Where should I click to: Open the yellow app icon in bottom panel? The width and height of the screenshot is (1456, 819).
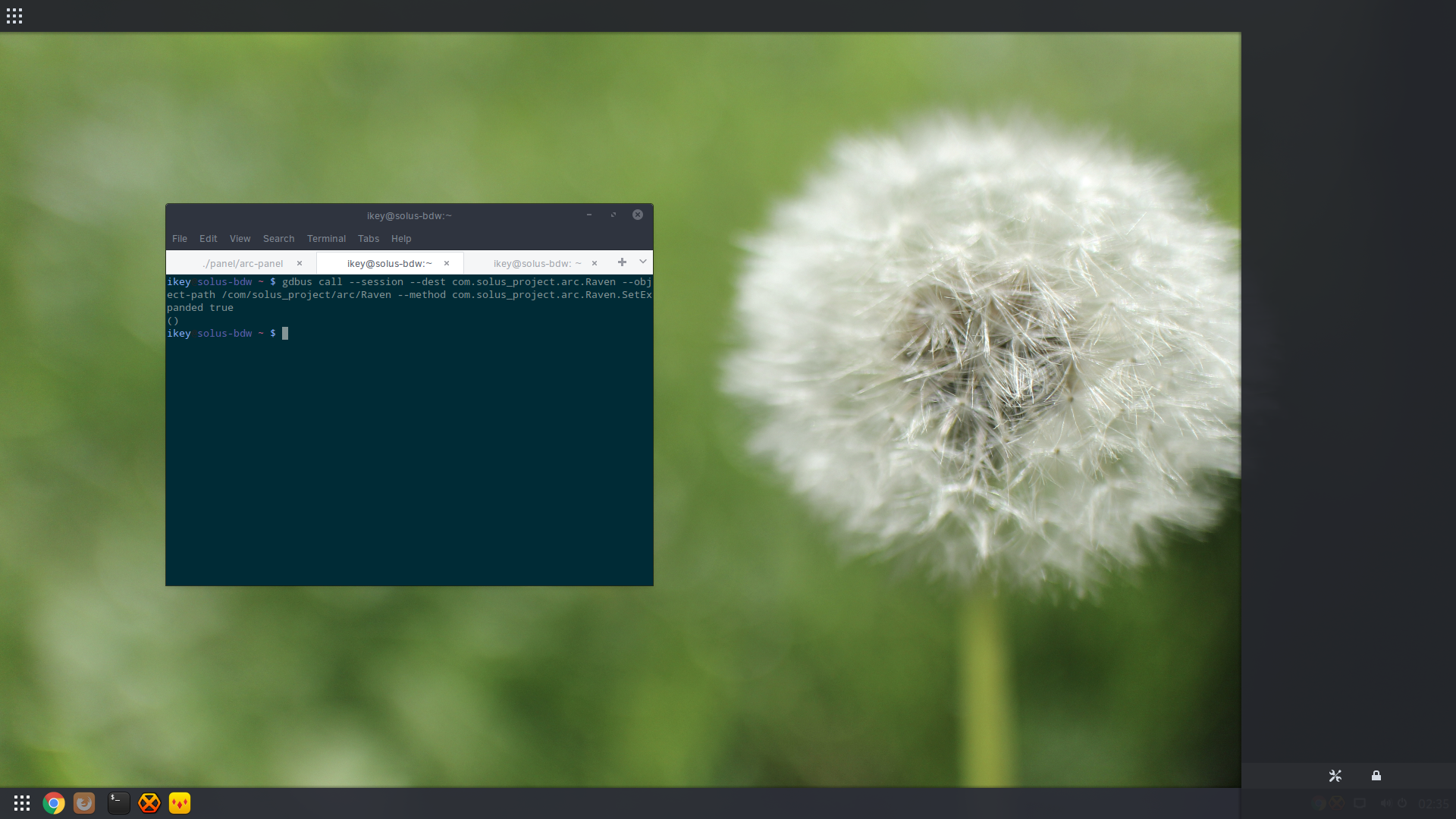coord(180,803)
